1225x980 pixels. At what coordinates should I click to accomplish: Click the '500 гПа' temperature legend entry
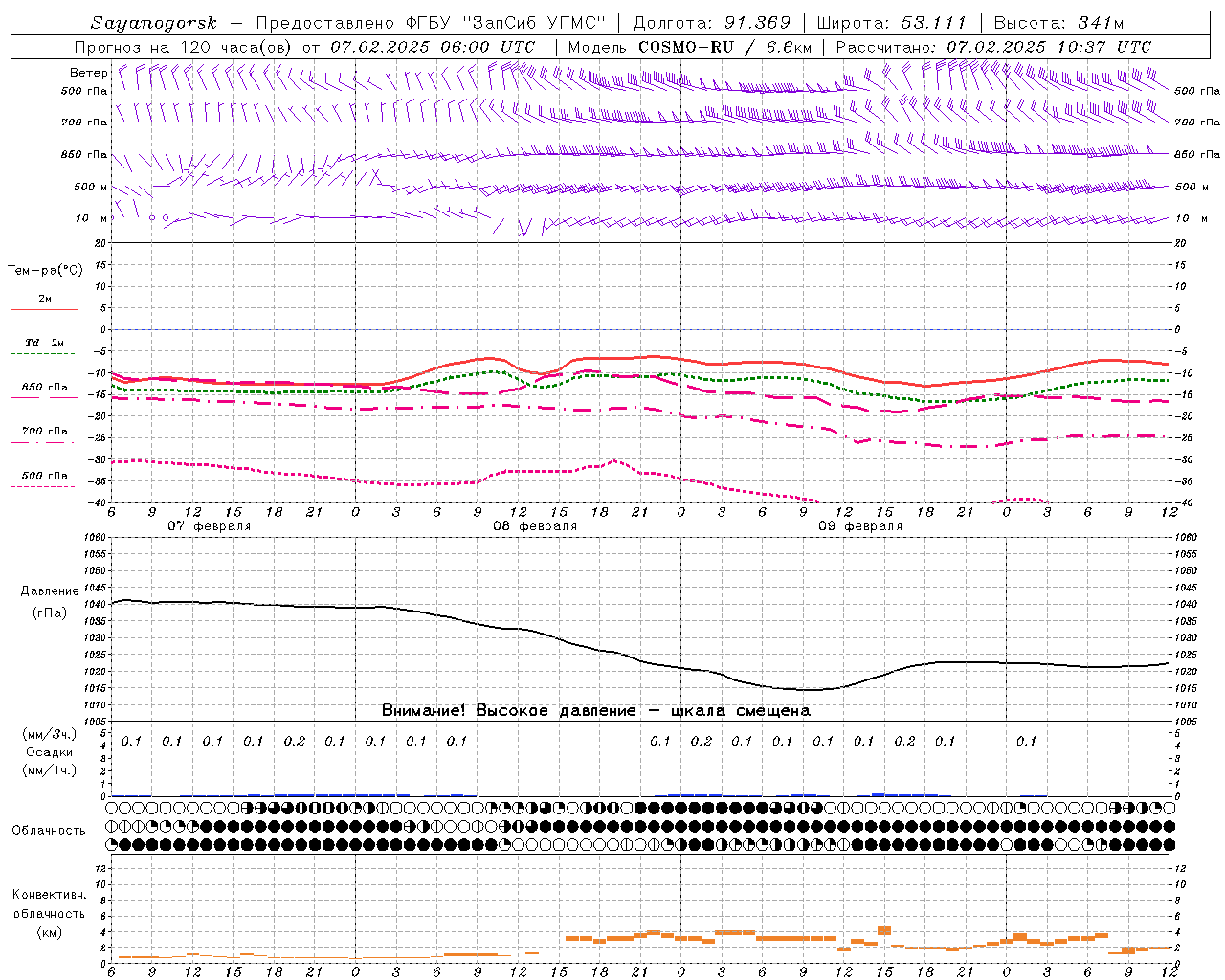pyautogui.click(x=44, y=475)
